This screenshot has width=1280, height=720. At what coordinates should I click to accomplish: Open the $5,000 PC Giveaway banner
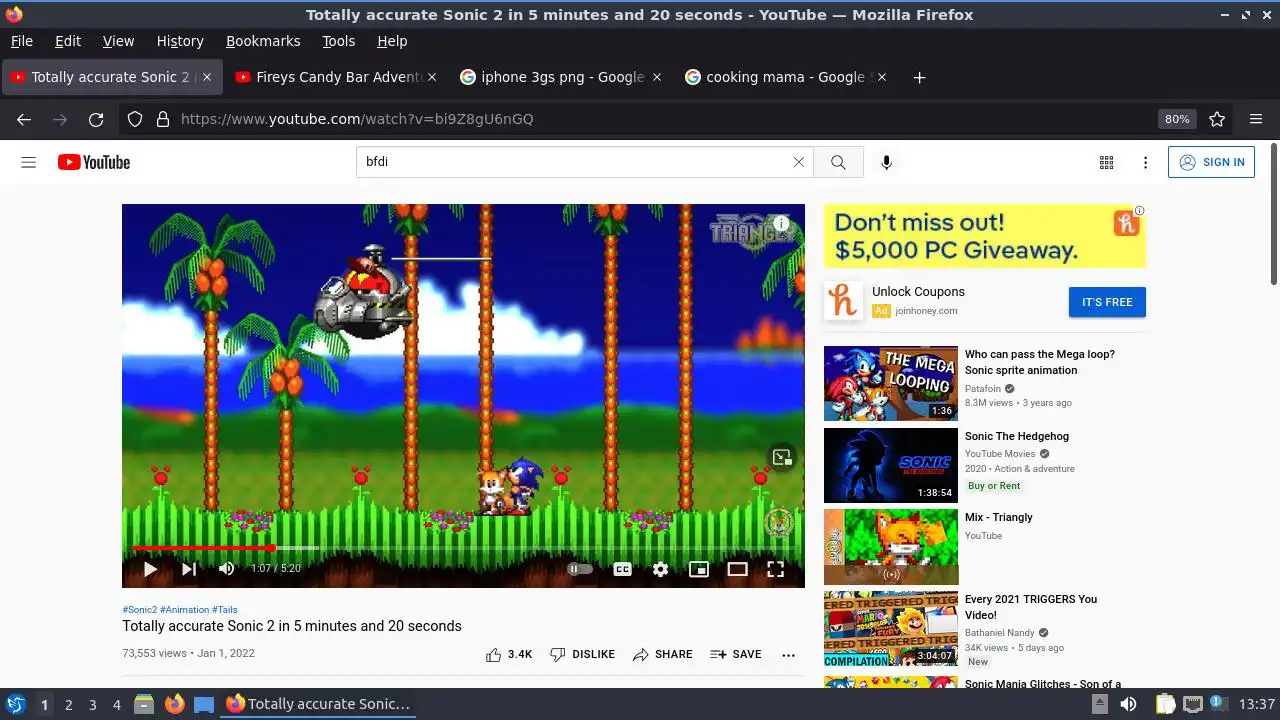tap(984, 236)
